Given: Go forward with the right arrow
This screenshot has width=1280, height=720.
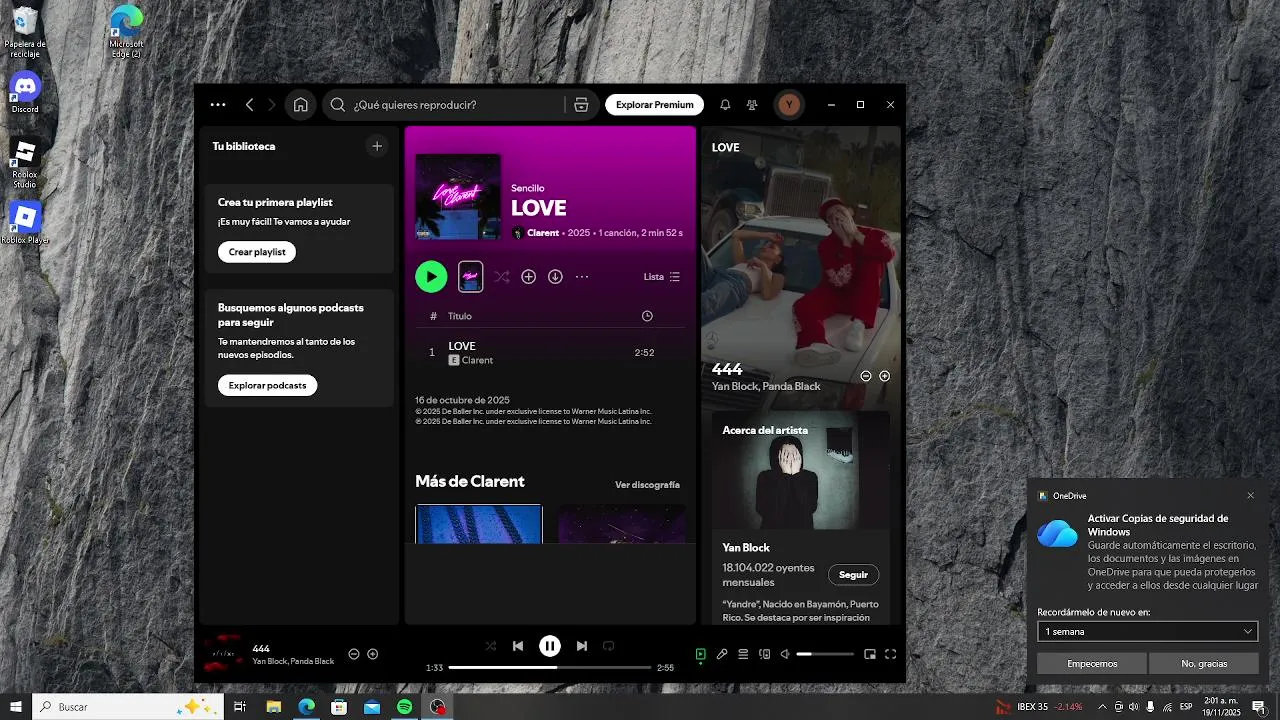Looking at the screenshot, I should point(272,105).
